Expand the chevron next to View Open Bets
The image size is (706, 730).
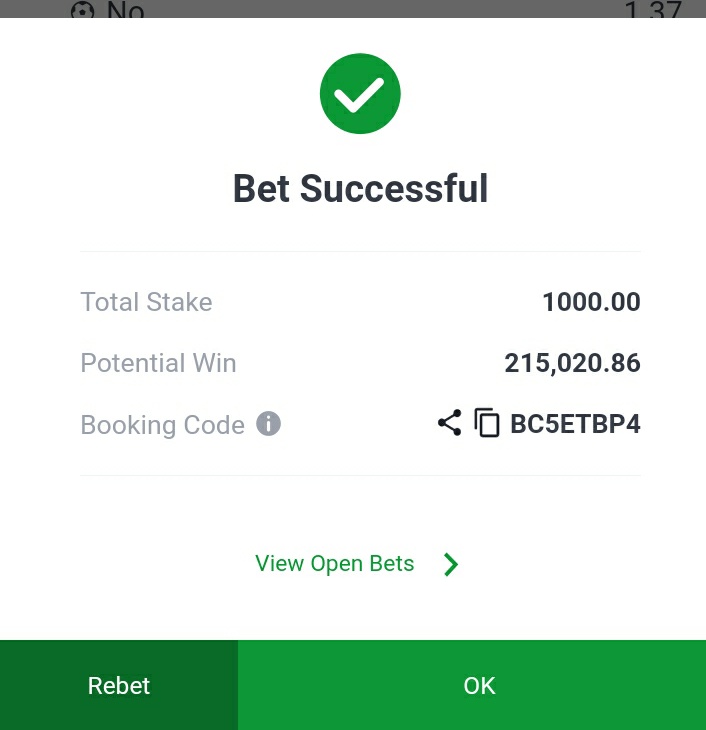point(450,564)
